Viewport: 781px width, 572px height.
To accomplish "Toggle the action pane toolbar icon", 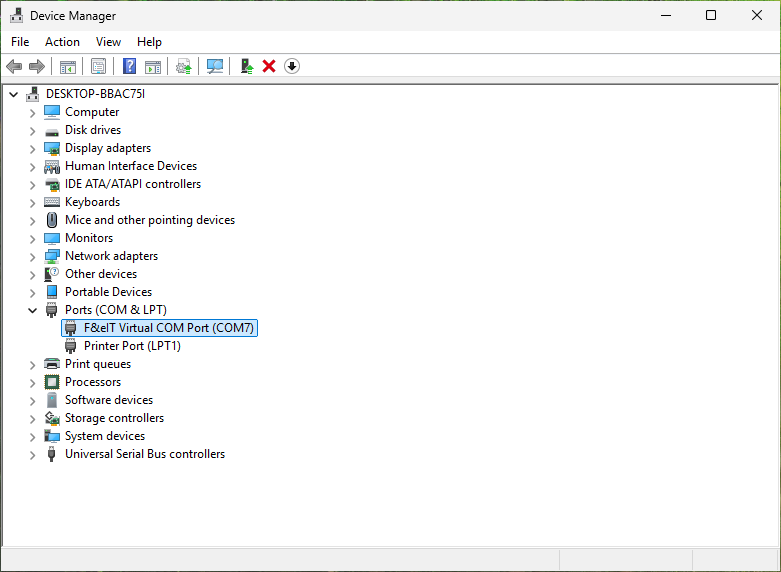I will (x=153, y=66).
